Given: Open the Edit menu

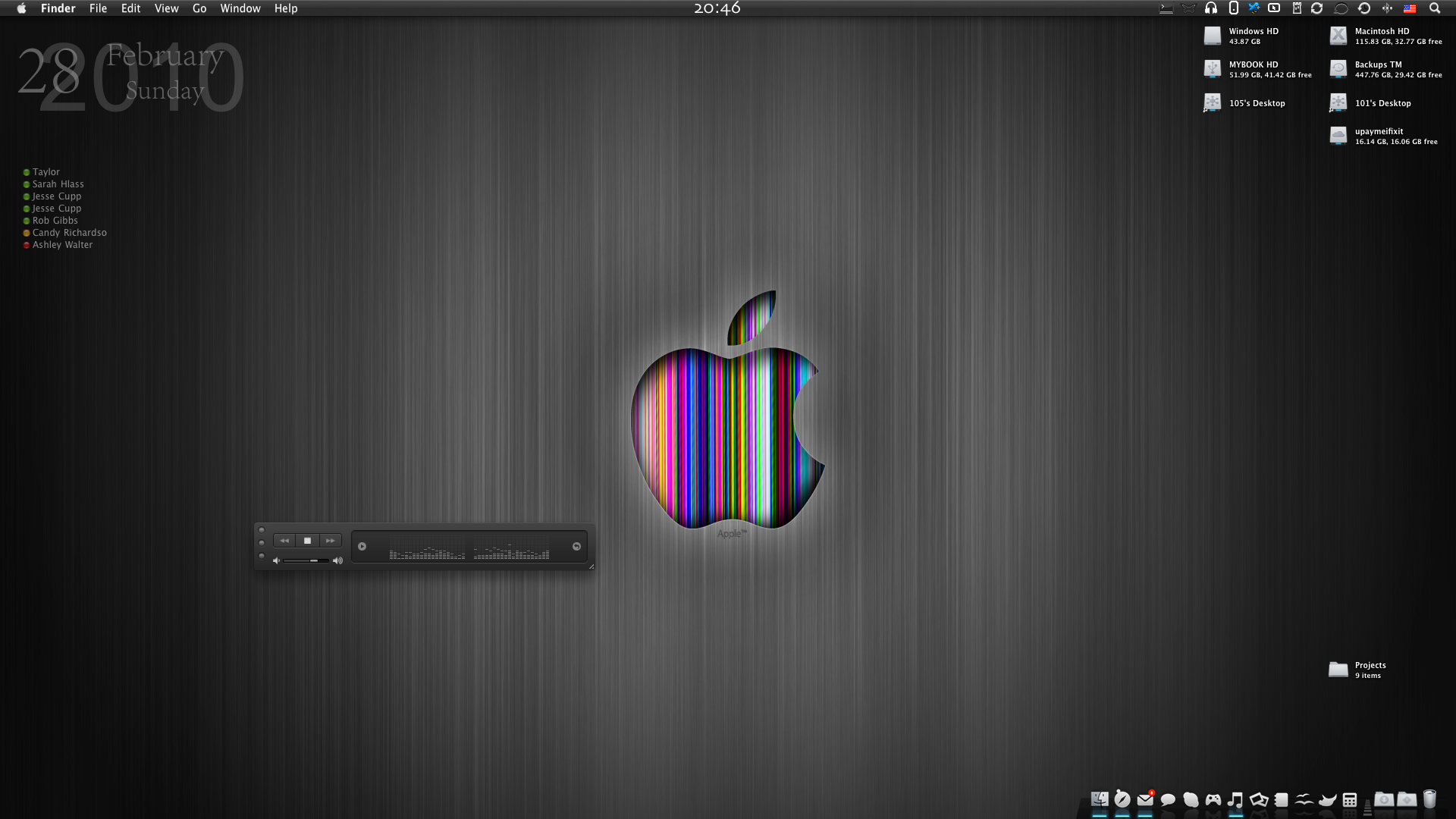Looking at the screenshot, I should (x=130, y=8).
